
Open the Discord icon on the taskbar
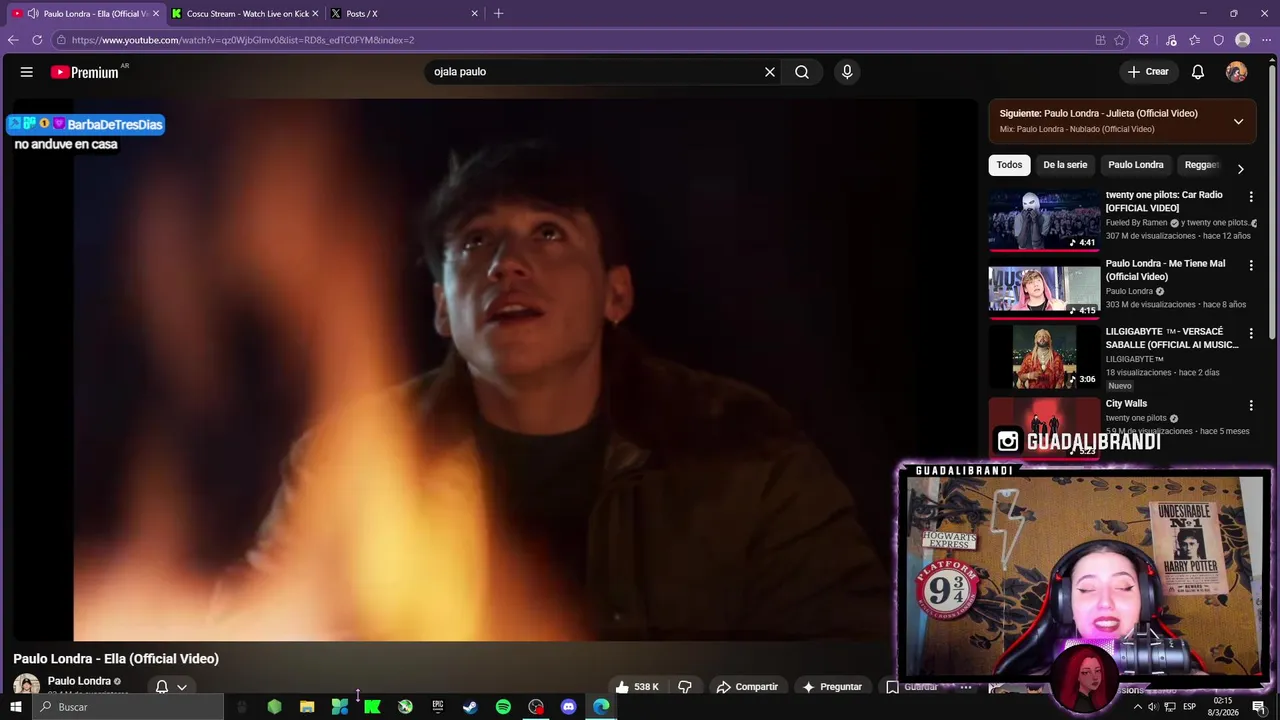[569, 707]
